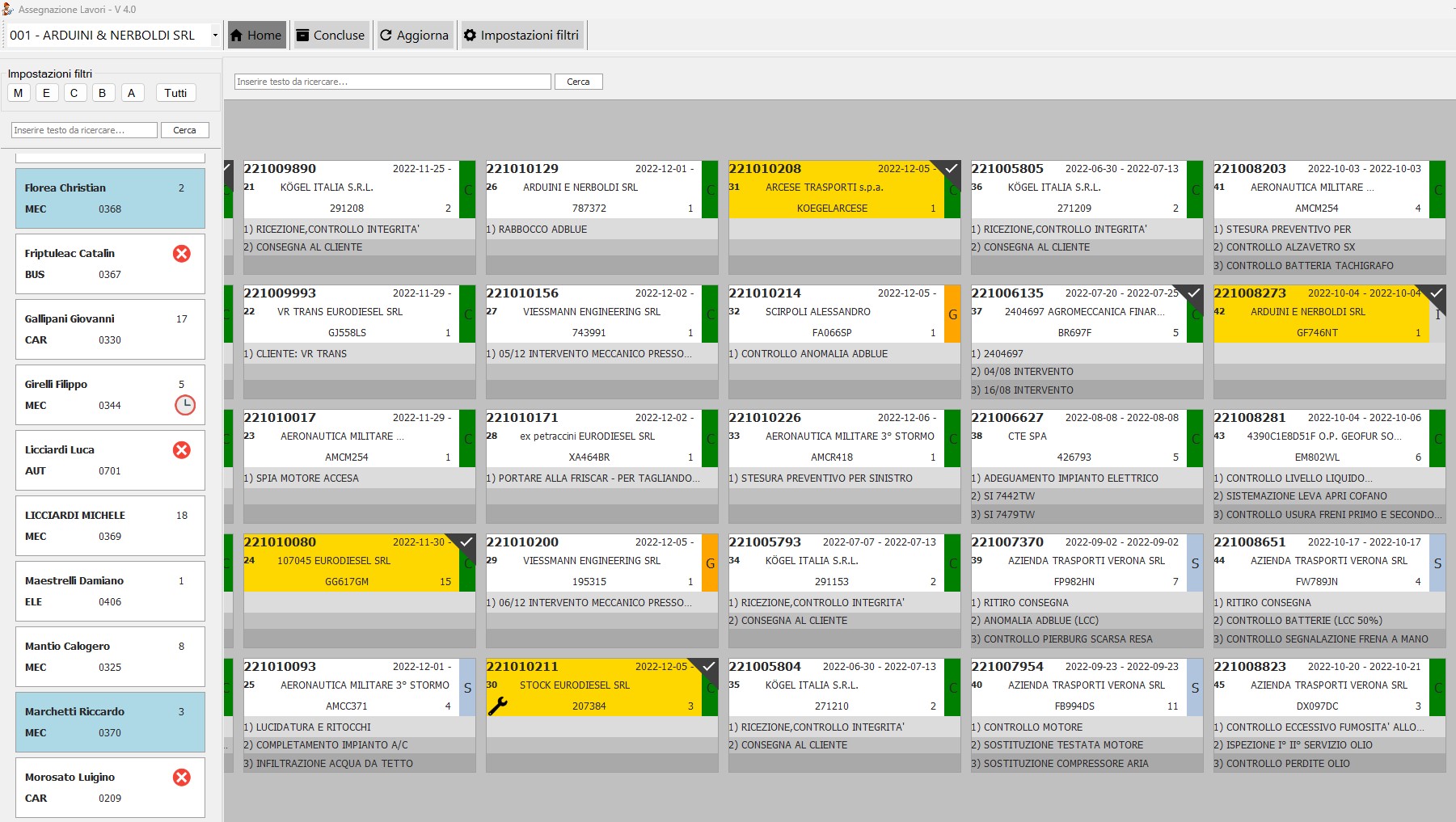Click the checkmark corner on order 221010080
The image size is (1456, 822).
click(466, 542)
